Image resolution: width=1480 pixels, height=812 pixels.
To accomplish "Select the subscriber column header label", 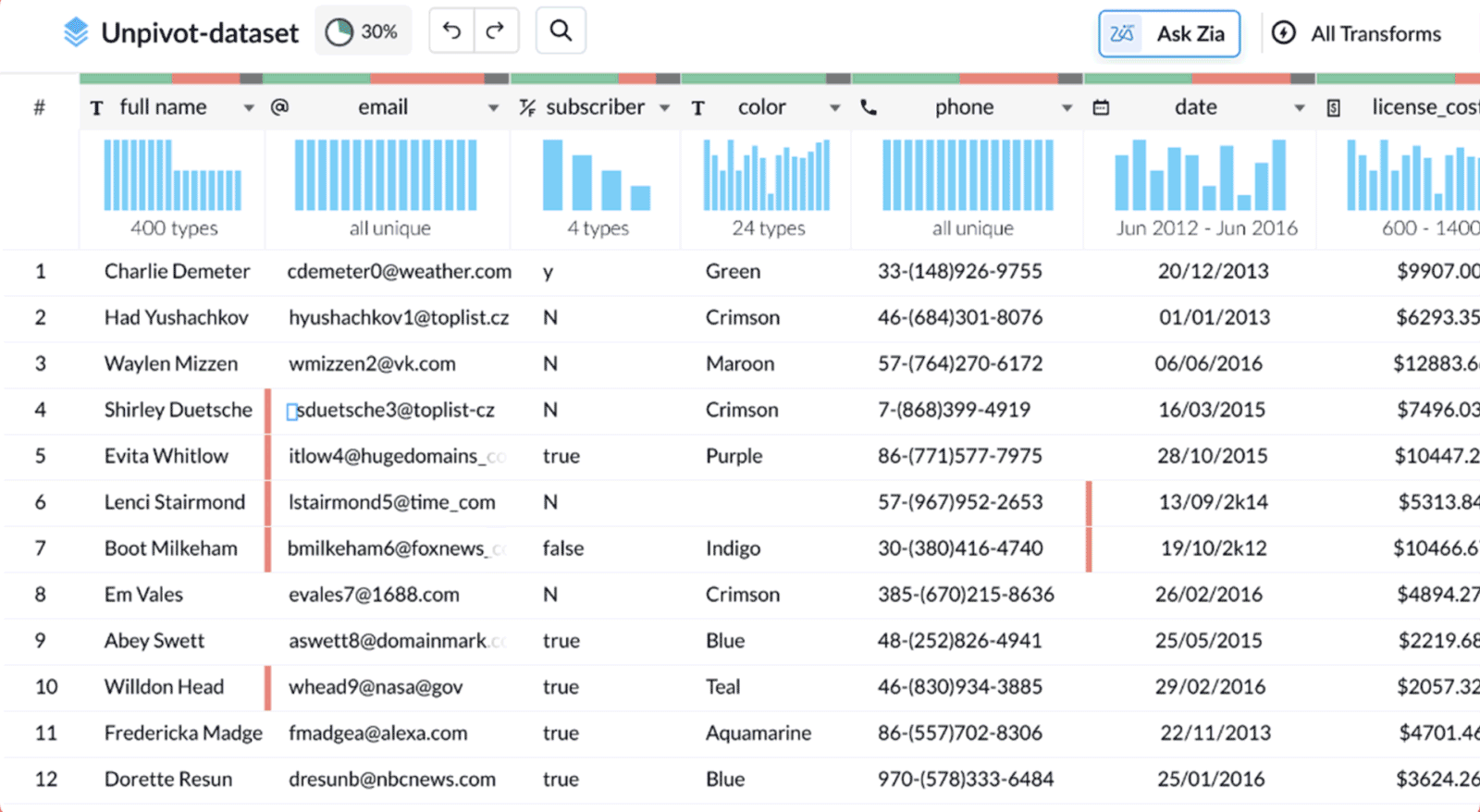I will [x=595, y=107].
